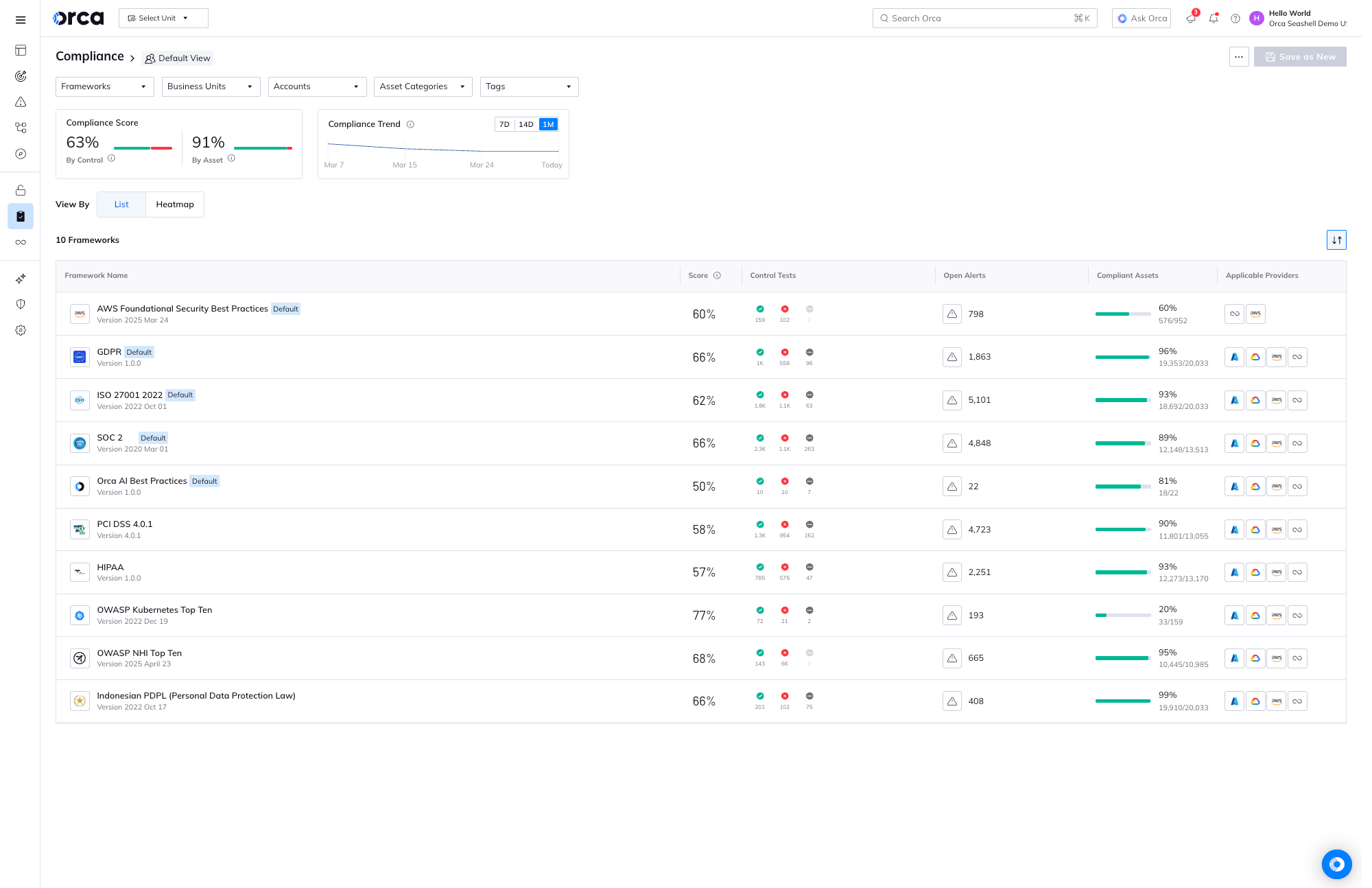Open the compass discovery icon in sidebar
The width and height of the screenshot is (1372, 888).
[x=21, y=154]
